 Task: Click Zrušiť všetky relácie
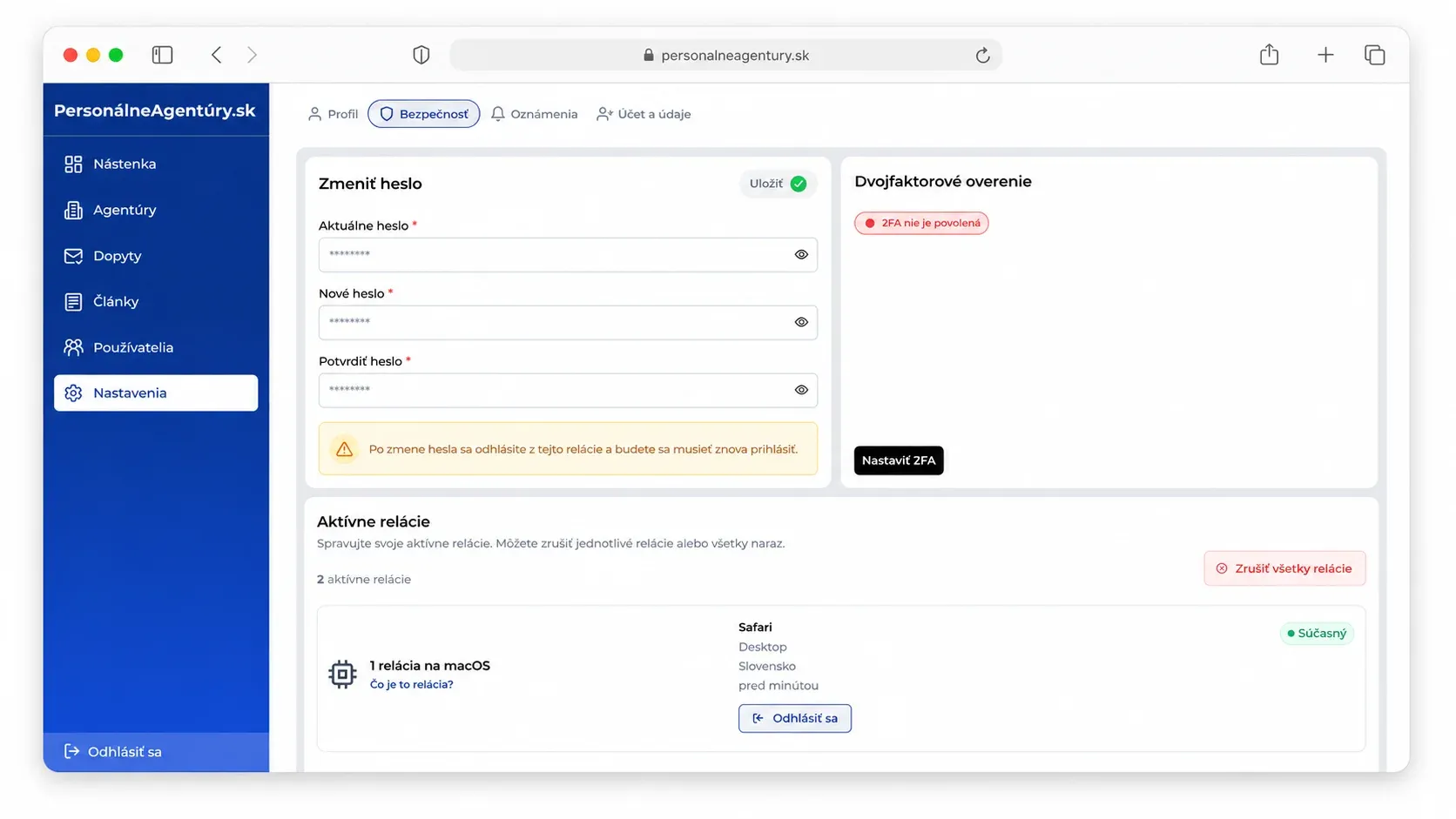pos(1284,568)
